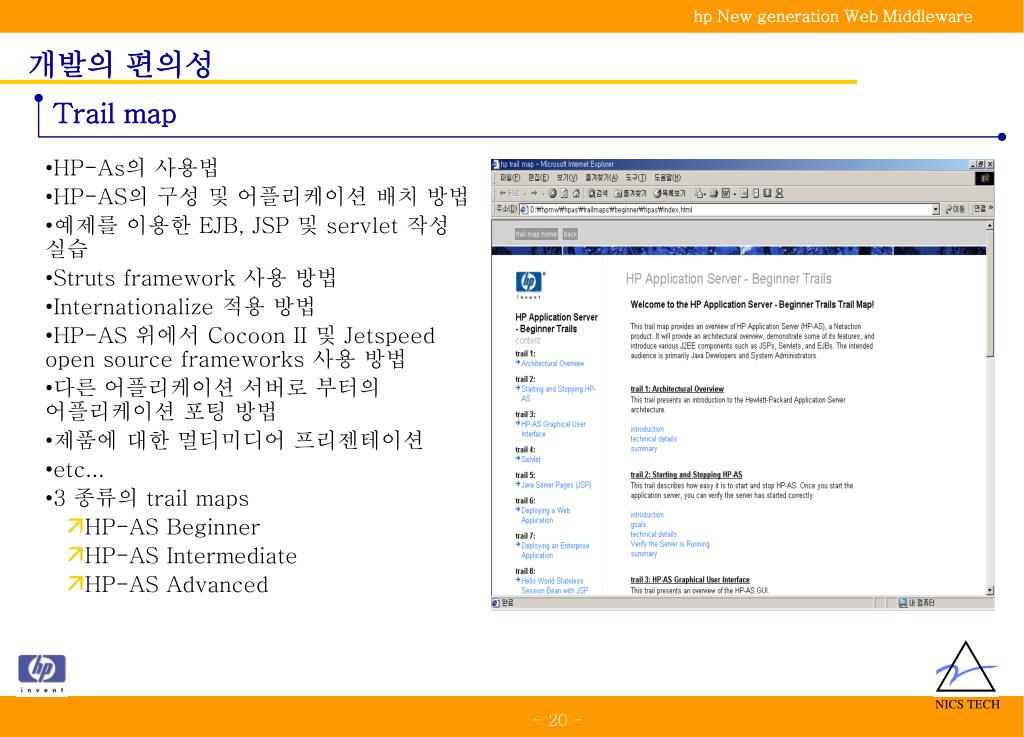Click 'summary' link under trail 1

point(643,449)
